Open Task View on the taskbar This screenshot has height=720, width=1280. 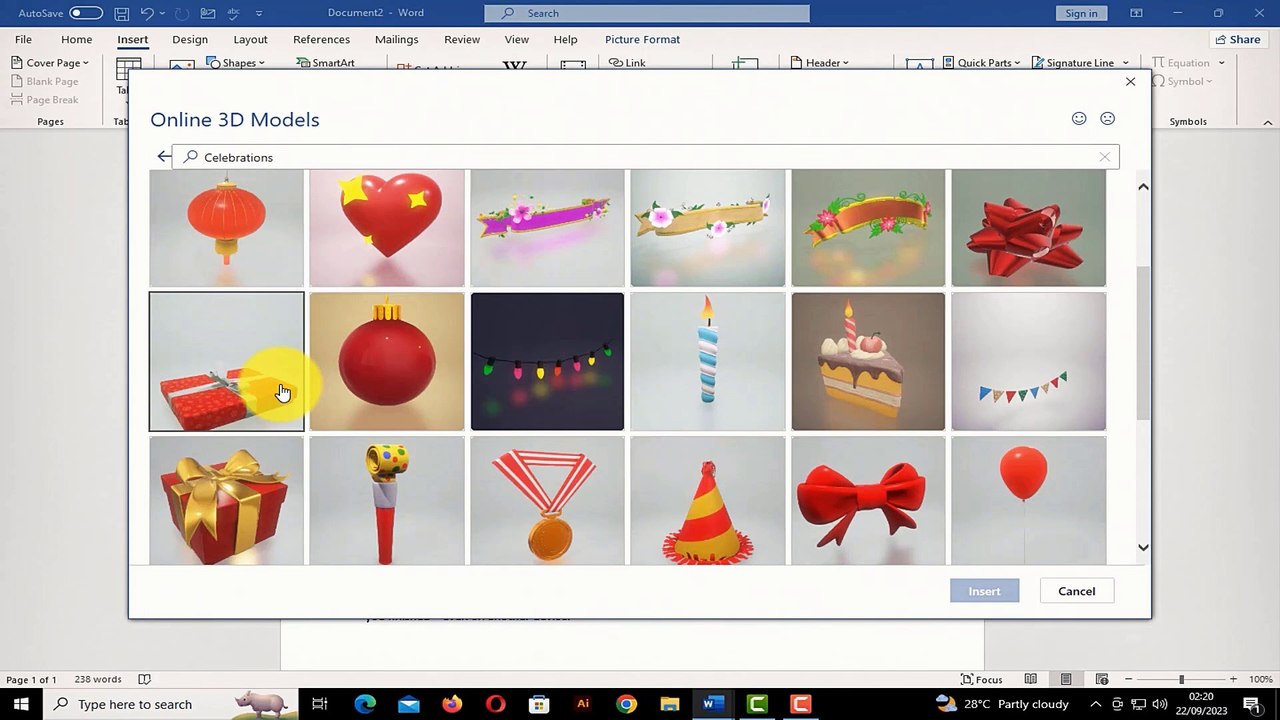[x=320, y=704]
